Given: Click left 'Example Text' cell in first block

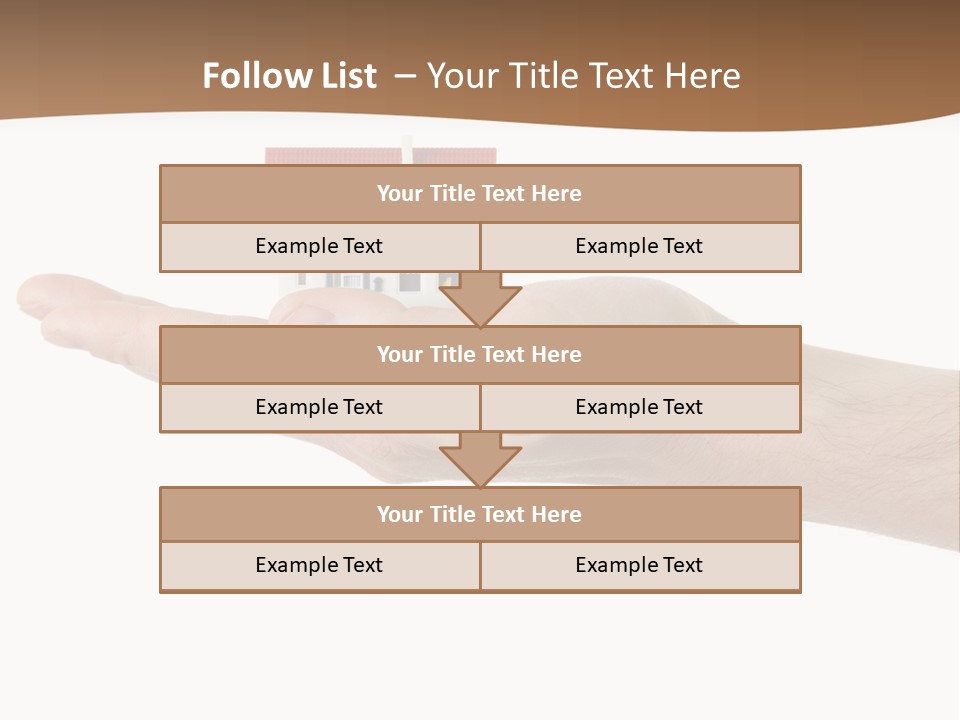Looking at the screenshot, I should [x=319, y=246].
